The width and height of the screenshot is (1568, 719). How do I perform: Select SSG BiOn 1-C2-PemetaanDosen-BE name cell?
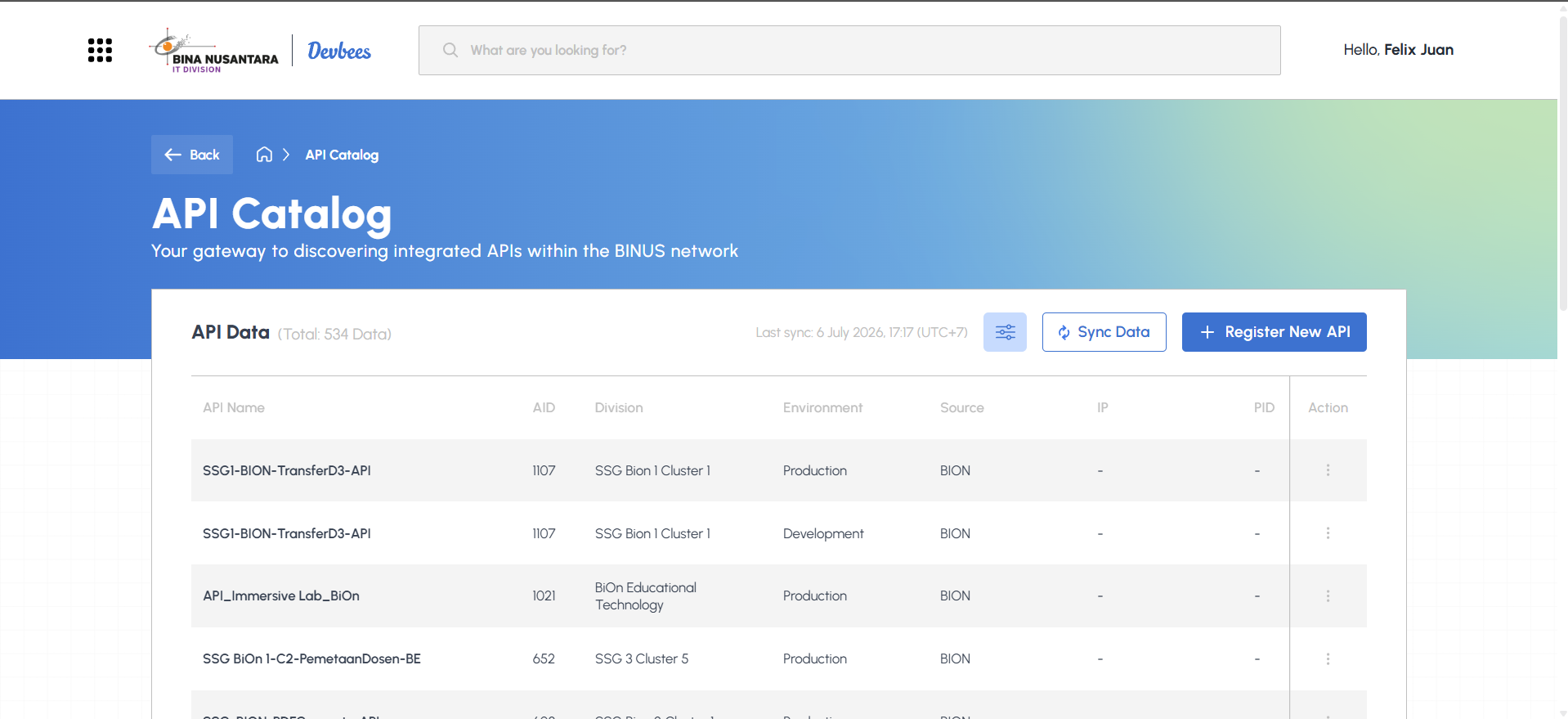pyautogui.click(x=311, y=658)
